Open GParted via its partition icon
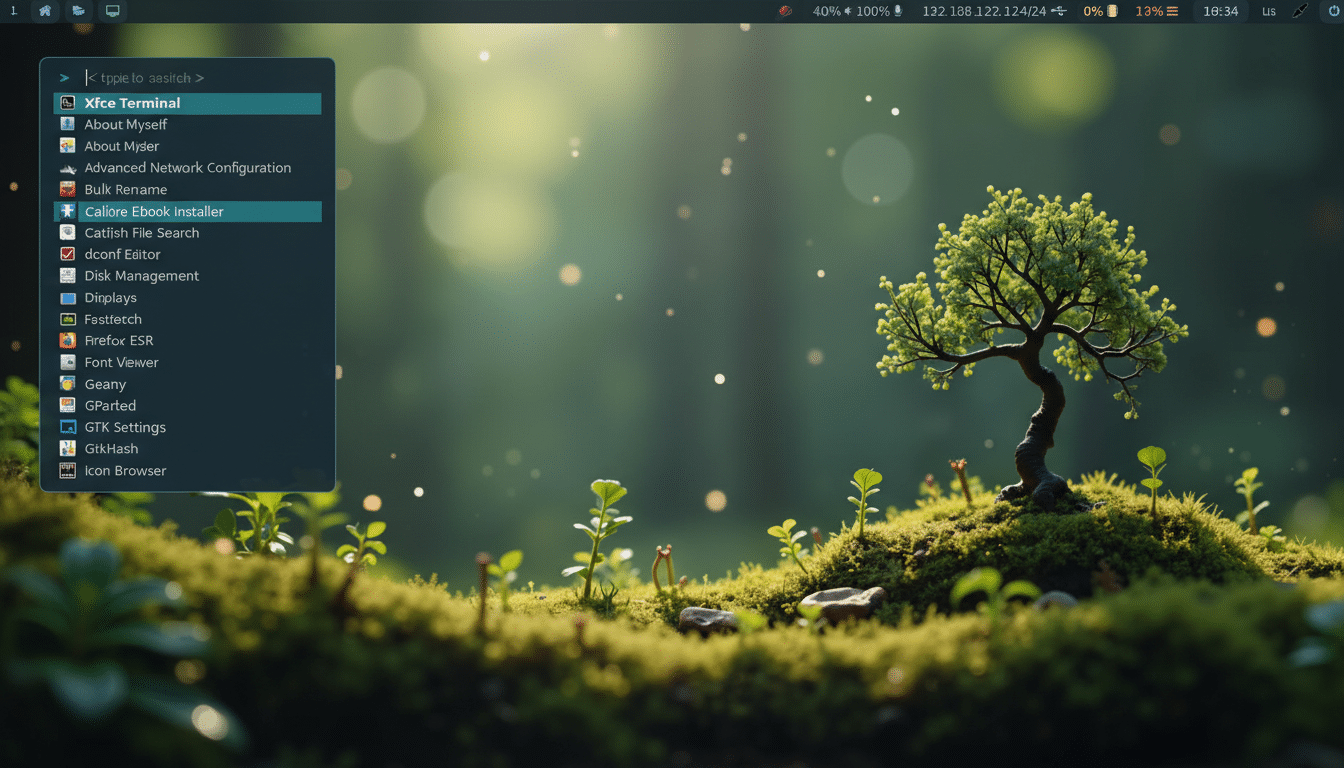Image resolution: width=1344 pixels, height=768 pixels. pos(67,405)
